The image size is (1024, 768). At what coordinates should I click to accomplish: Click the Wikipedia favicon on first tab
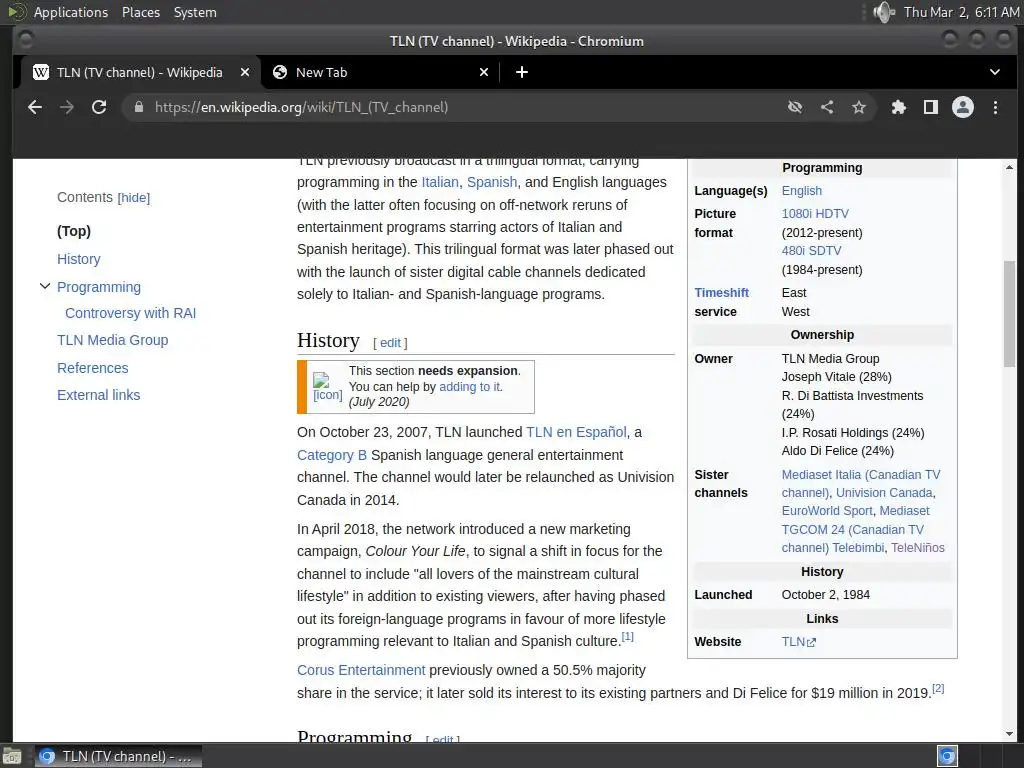point(40,72)
